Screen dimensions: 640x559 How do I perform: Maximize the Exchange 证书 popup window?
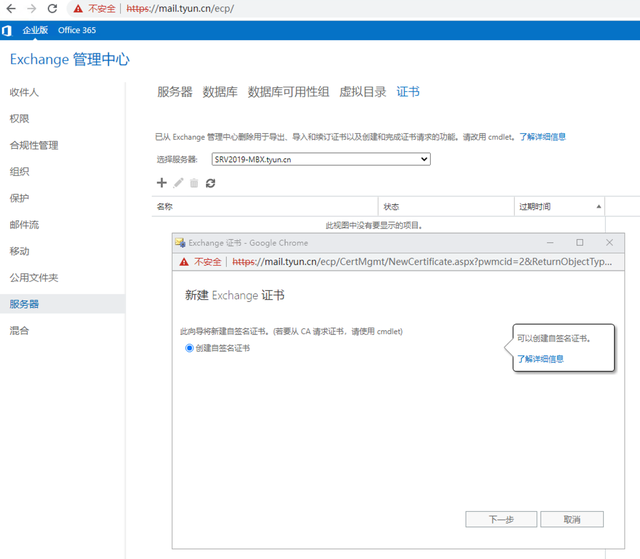pyautogui.click(x=580, y=243)
